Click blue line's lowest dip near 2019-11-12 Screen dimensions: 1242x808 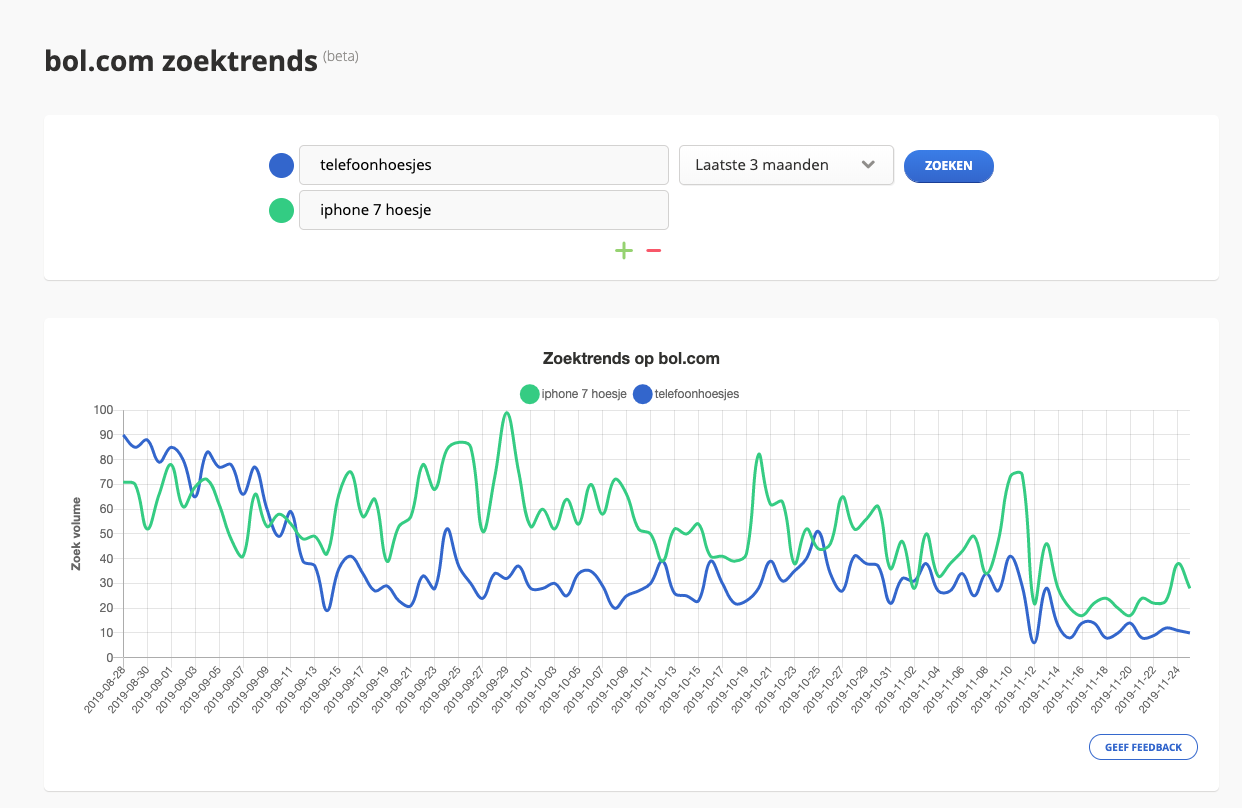(1034, 641)
